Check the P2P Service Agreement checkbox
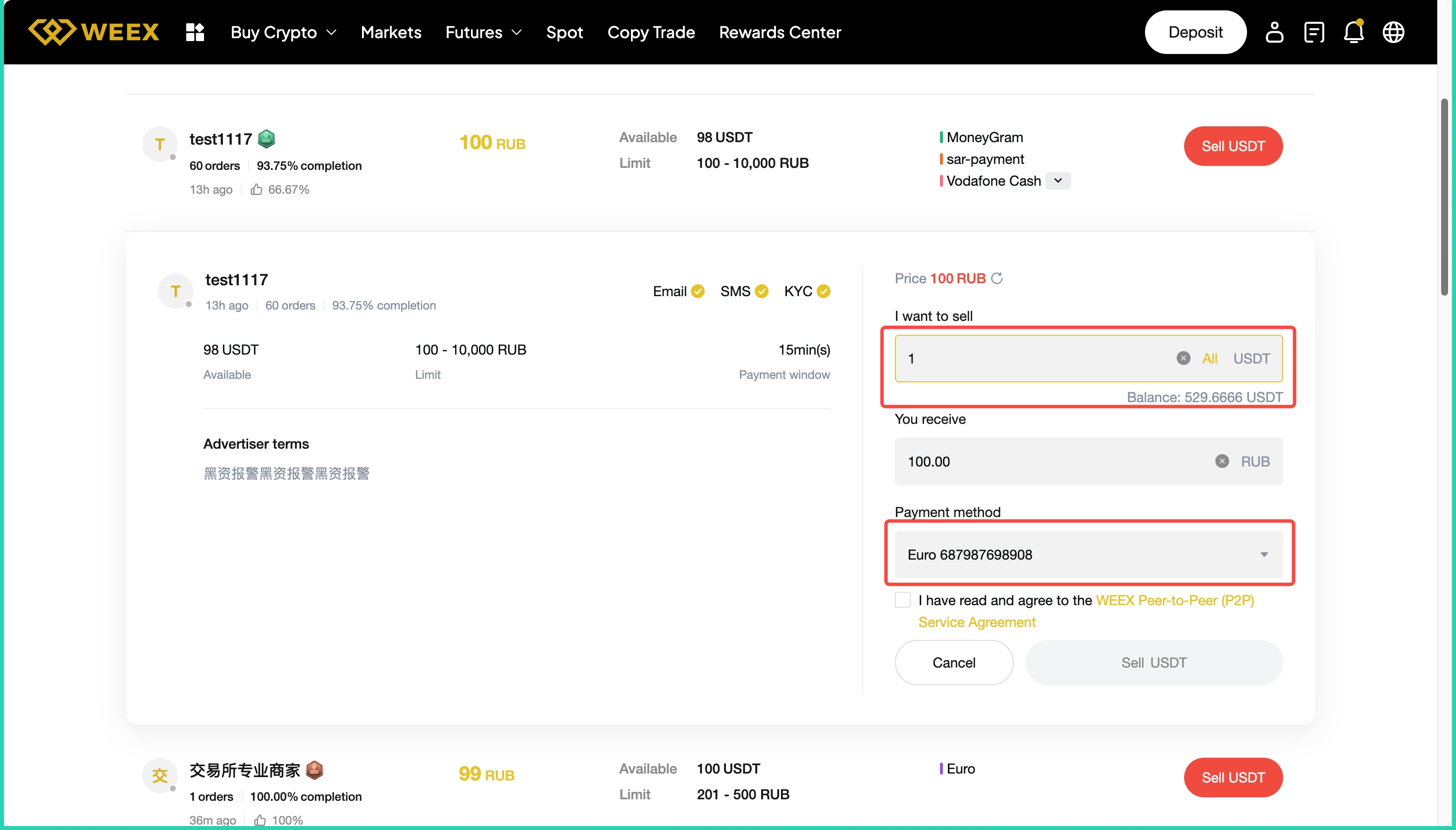Viewport: 1456px width, 830px height. [902, 600]
